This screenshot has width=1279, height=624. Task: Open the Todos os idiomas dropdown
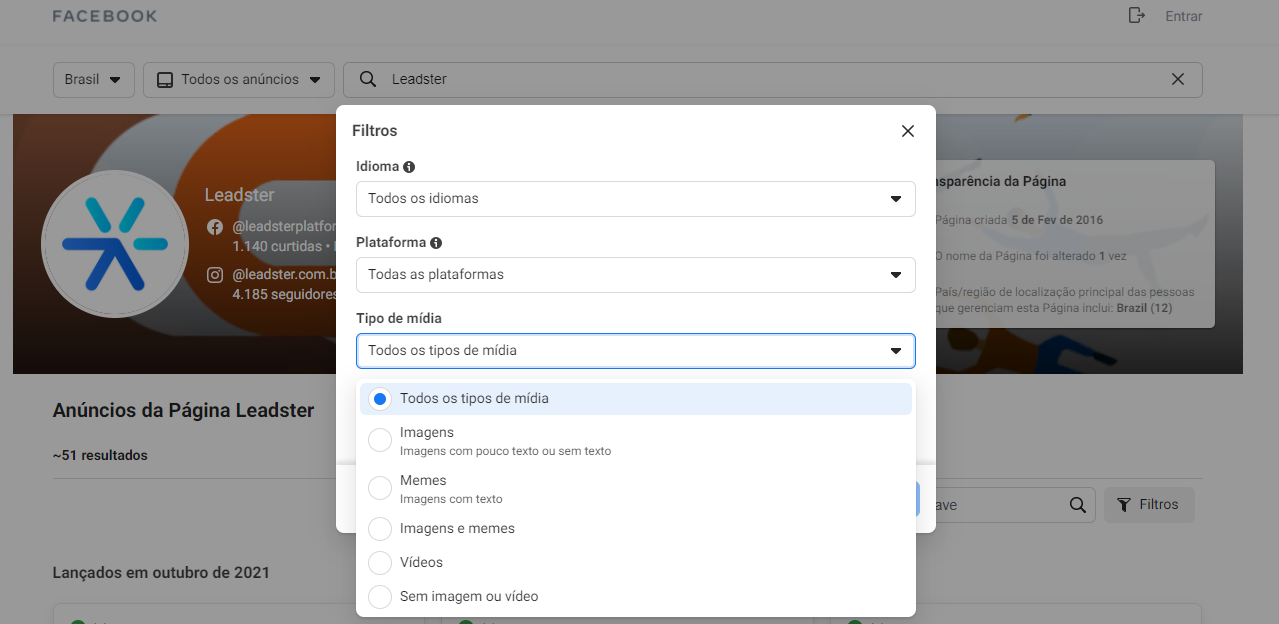[636, 198]
